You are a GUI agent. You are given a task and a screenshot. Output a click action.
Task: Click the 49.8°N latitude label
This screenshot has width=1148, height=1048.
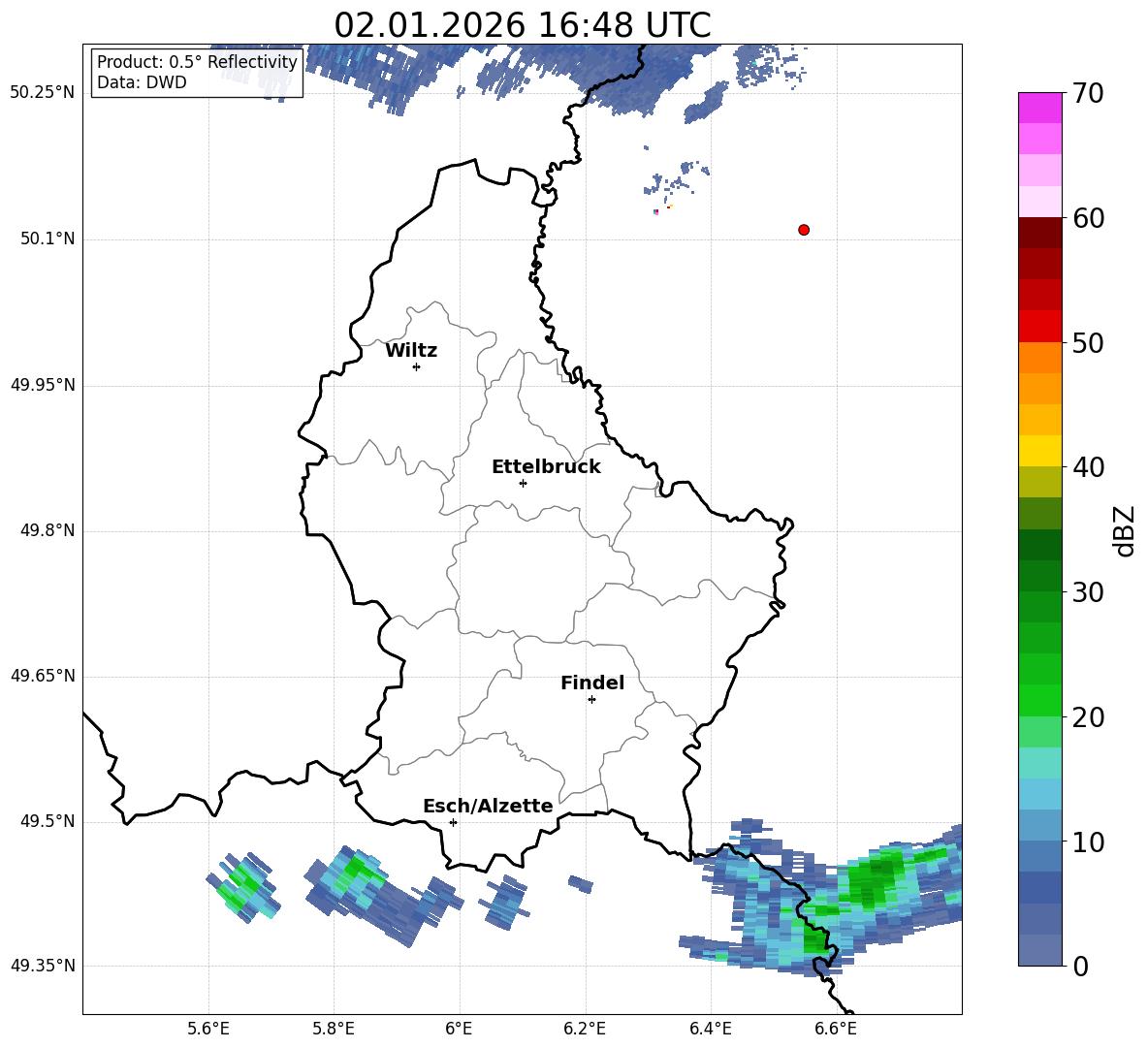pos(47,530)
